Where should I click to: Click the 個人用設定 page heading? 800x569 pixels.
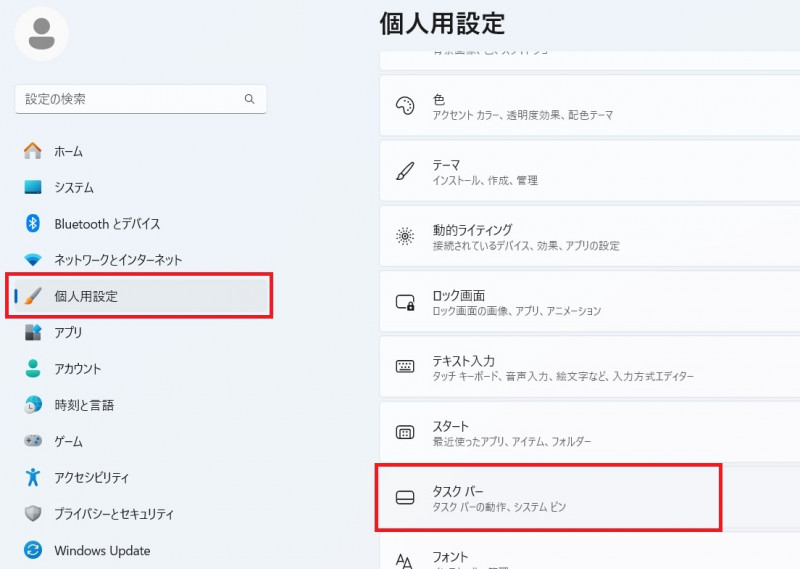click(442, 24)
